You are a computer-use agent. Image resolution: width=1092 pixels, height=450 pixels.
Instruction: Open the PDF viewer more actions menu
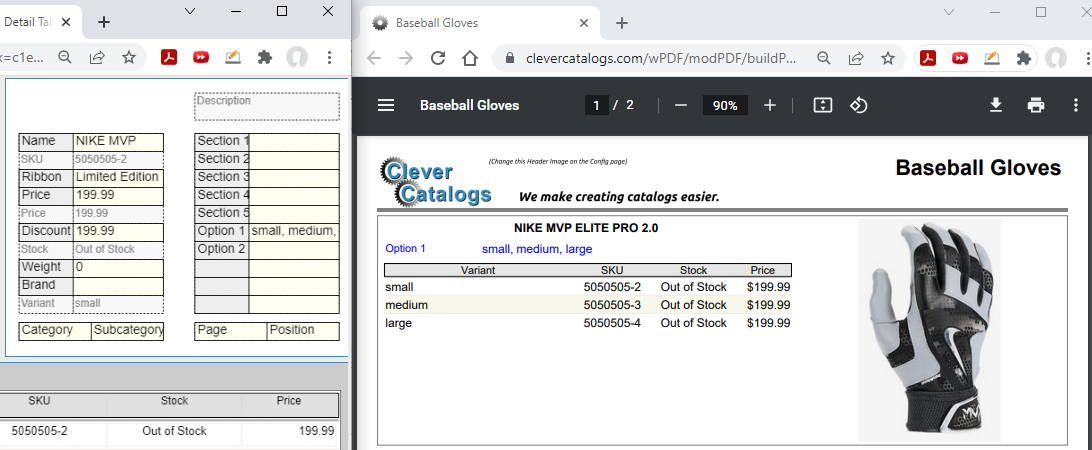click(x=1077, y=105)
